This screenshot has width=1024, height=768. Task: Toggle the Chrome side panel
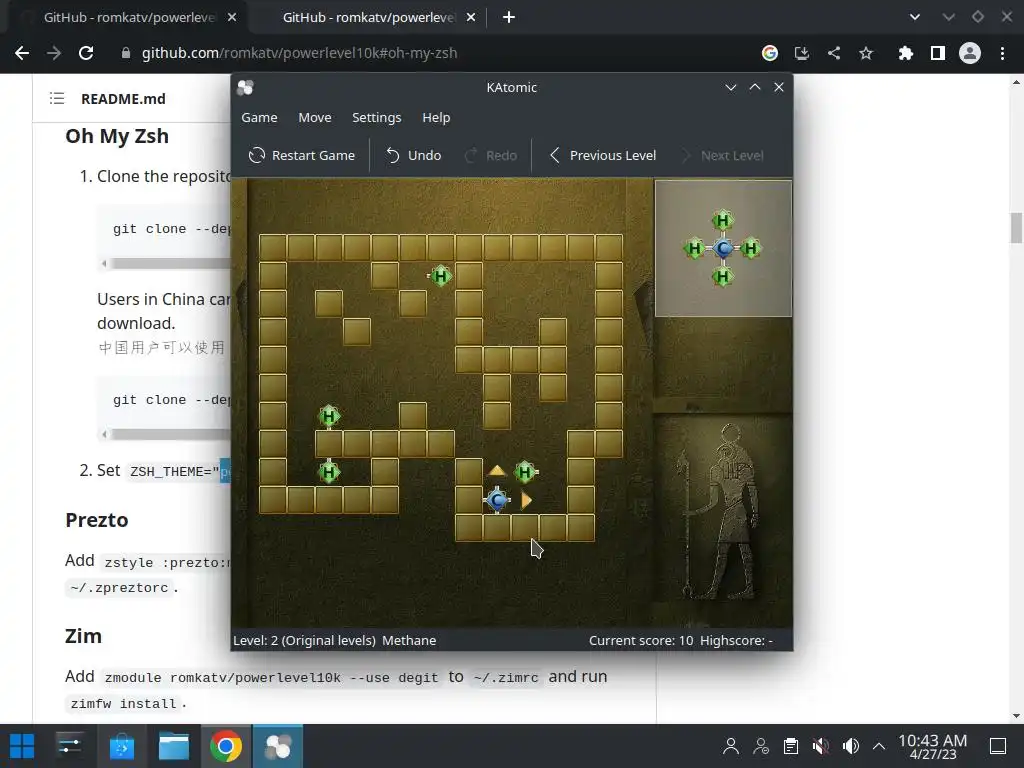[x=938, y=54]
